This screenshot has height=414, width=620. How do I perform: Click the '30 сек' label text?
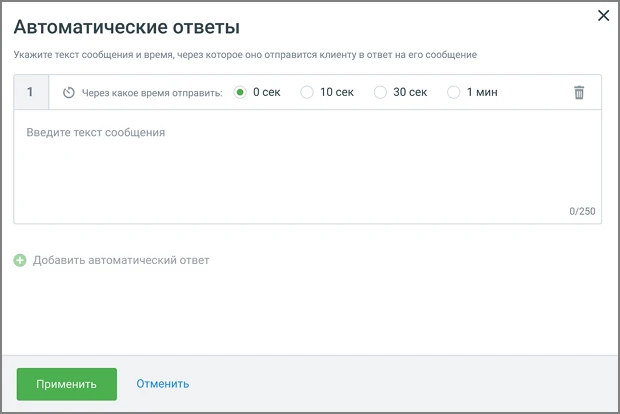[x=410, y=92]
